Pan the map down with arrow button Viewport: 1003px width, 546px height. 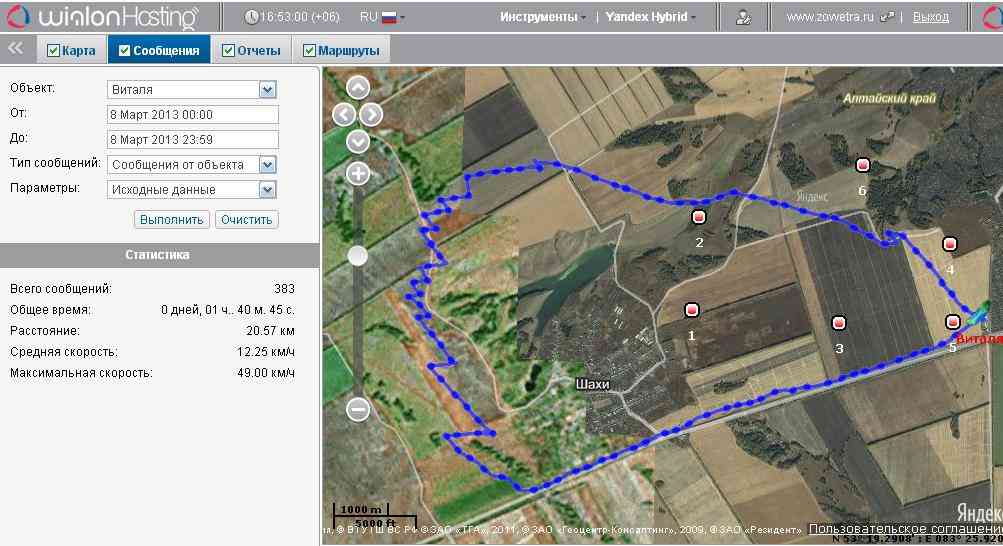(358, 141)
